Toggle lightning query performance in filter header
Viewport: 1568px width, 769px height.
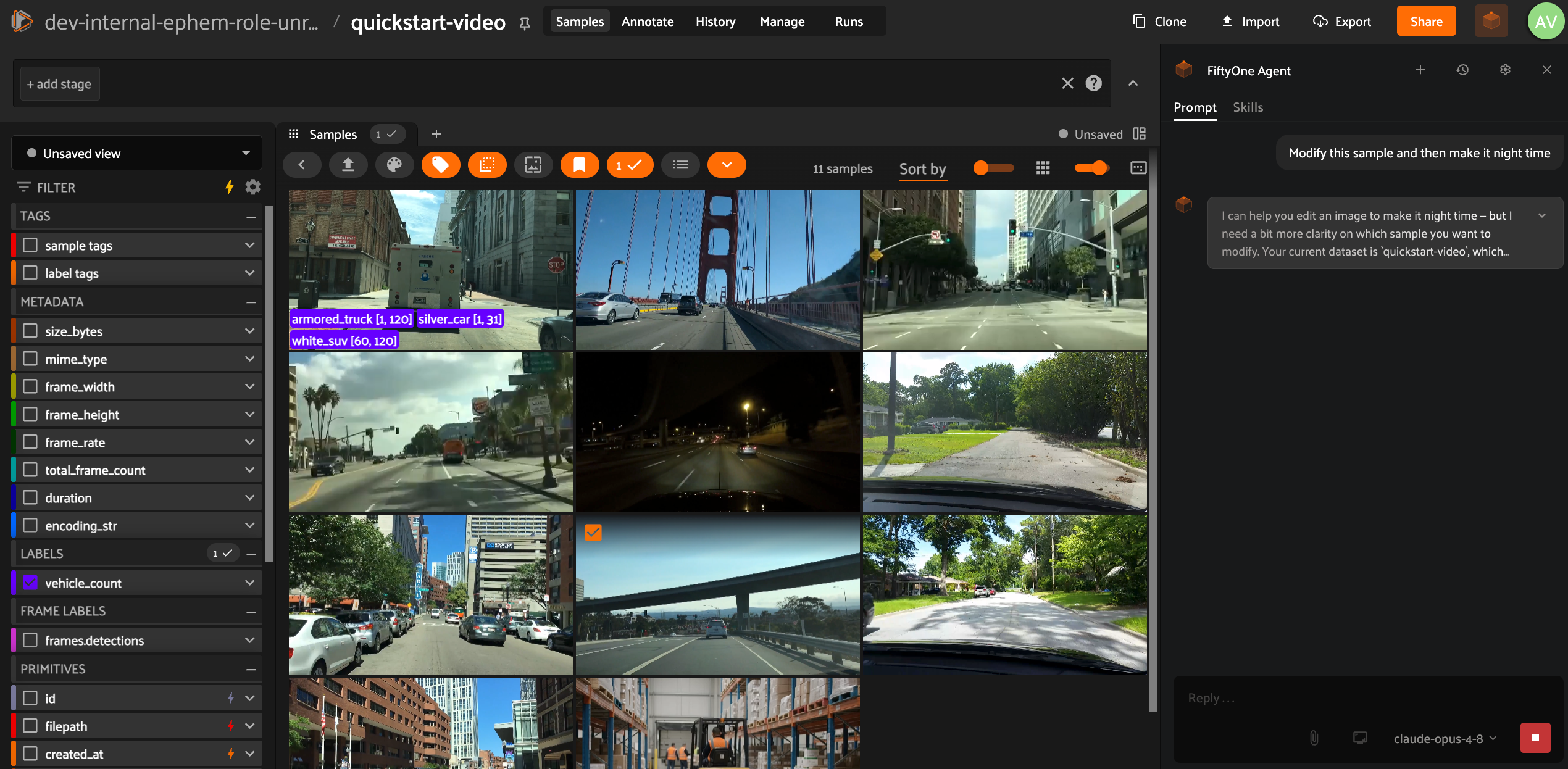(x=230, y=187)
